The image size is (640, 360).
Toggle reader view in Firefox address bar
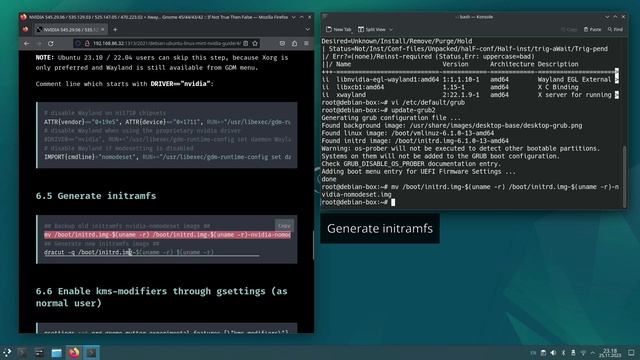pyautogui.click(x=246, y=43)
